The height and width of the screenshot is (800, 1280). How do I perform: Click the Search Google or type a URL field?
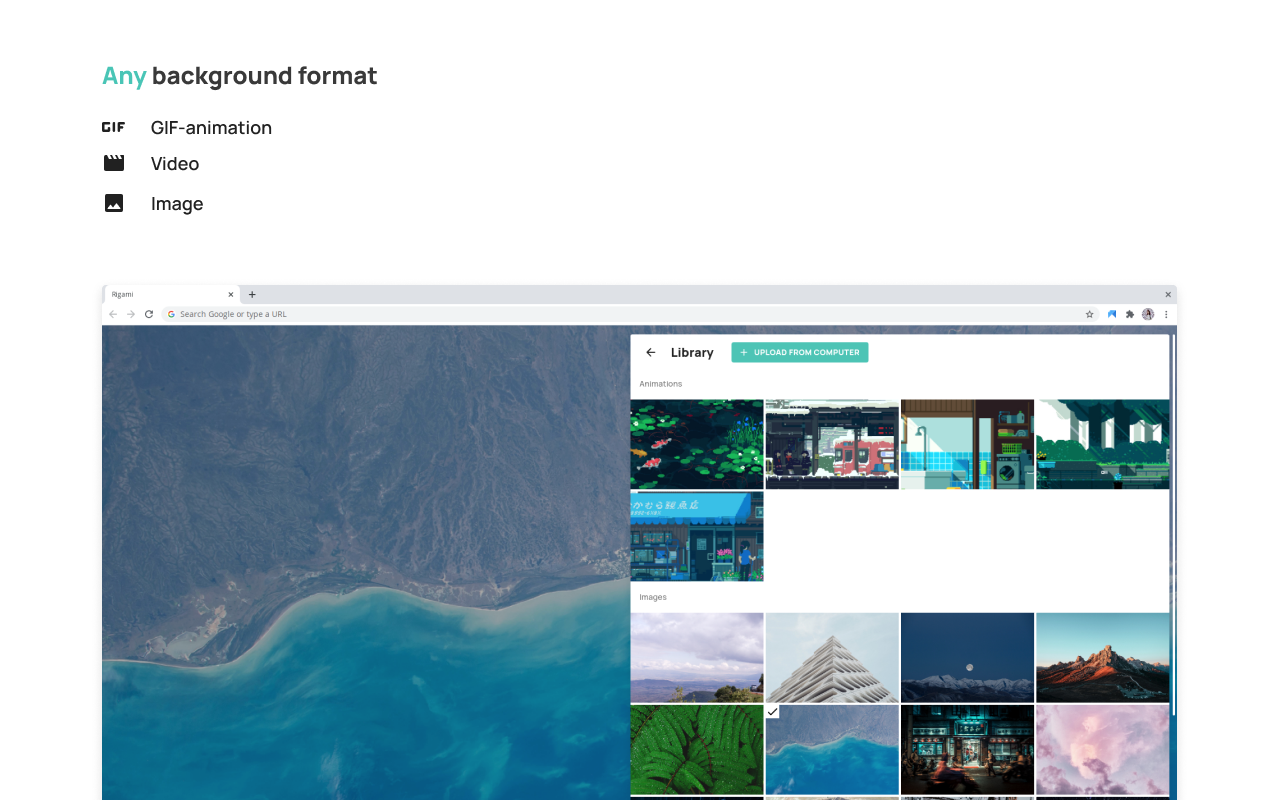click(x=630, y=314)
